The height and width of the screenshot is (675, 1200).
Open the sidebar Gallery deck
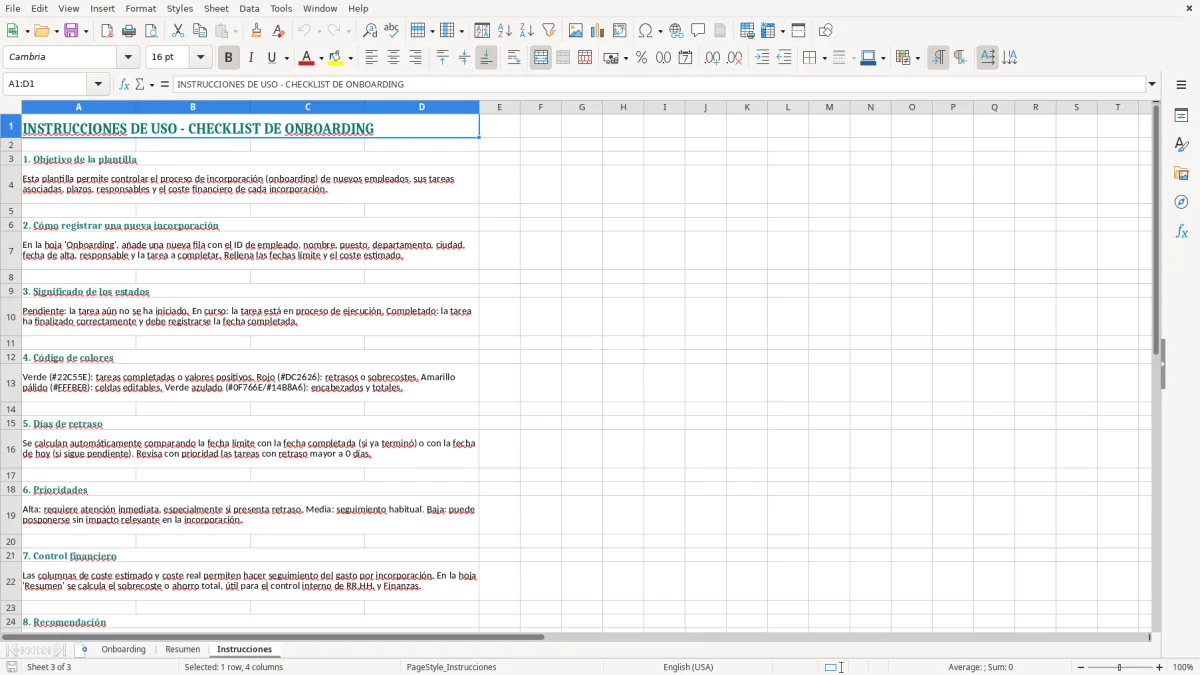(1181, 173)
